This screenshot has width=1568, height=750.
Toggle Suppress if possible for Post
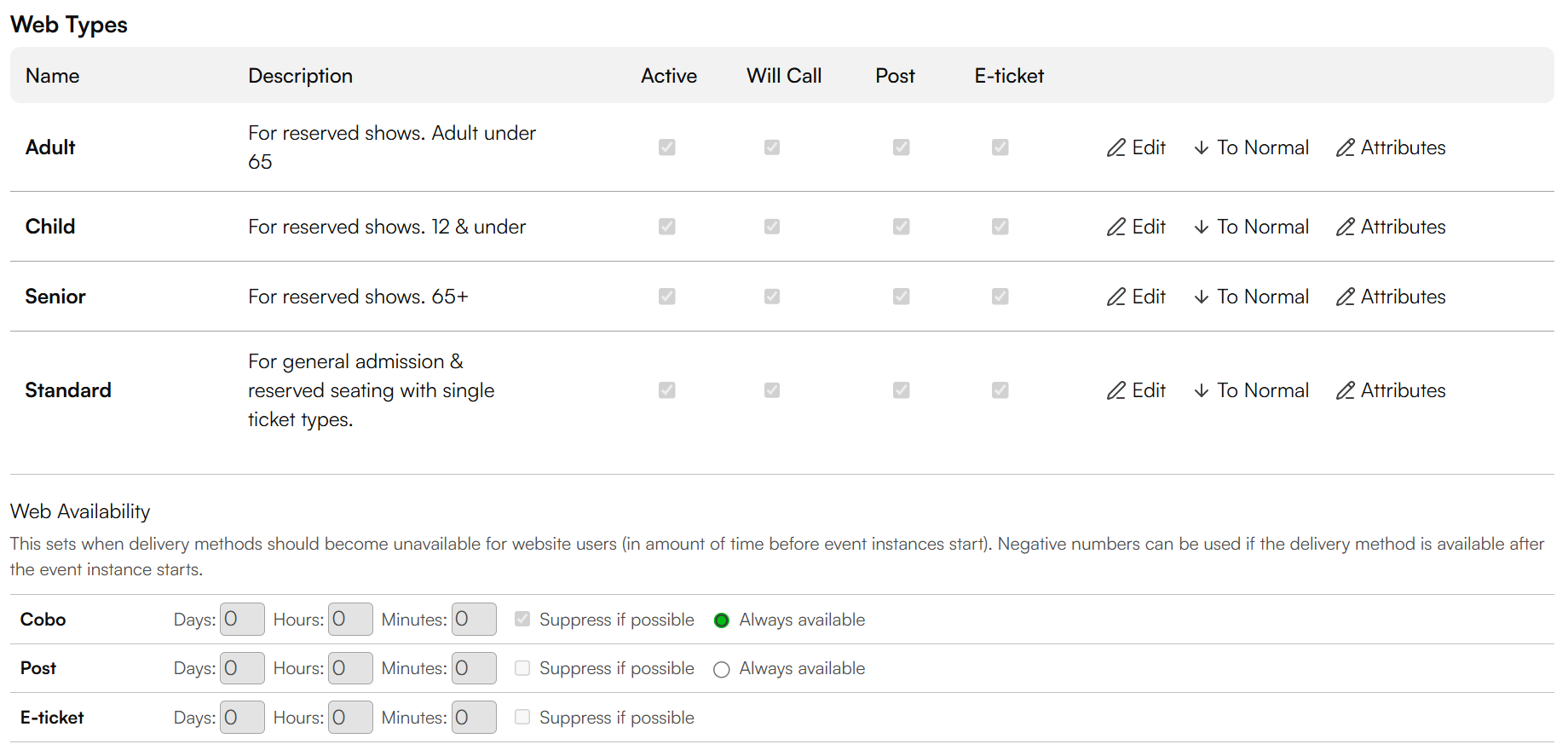(x=522, y=668)
